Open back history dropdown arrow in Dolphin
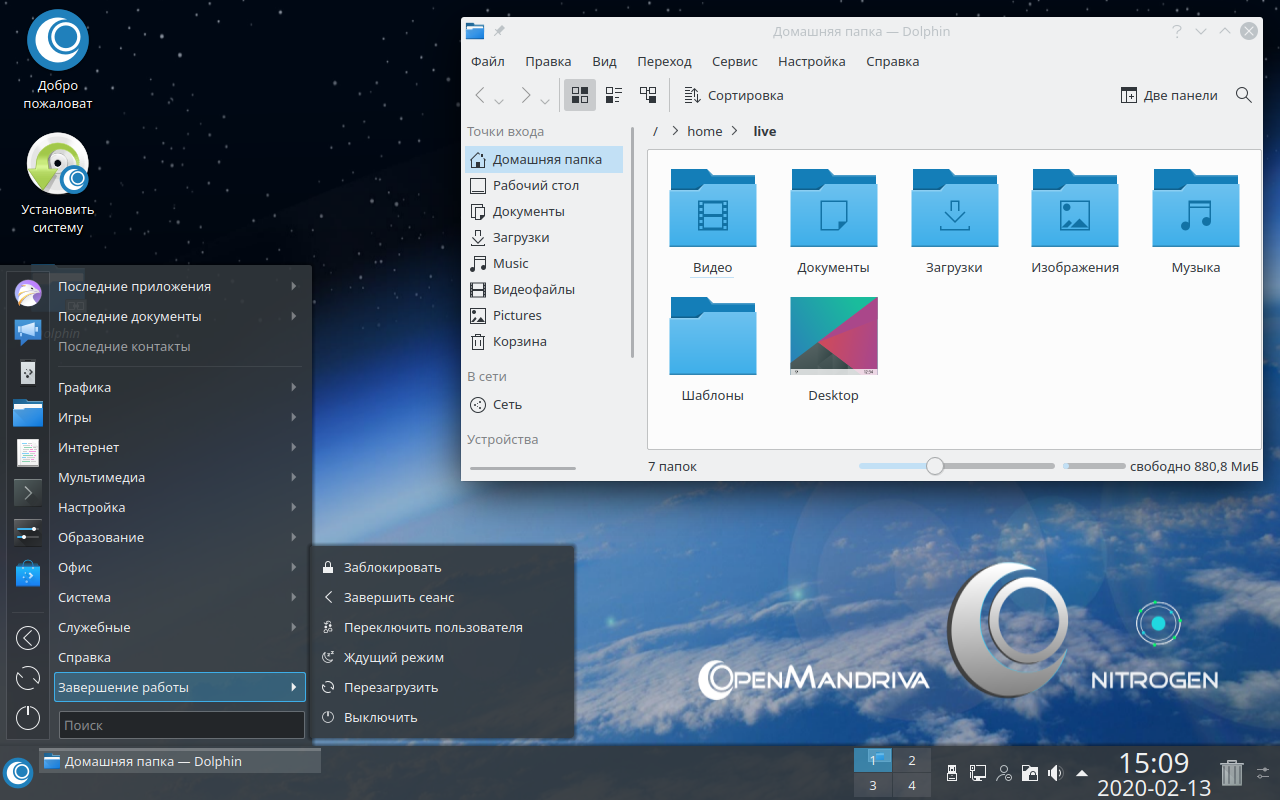 [x=499, y=101]
